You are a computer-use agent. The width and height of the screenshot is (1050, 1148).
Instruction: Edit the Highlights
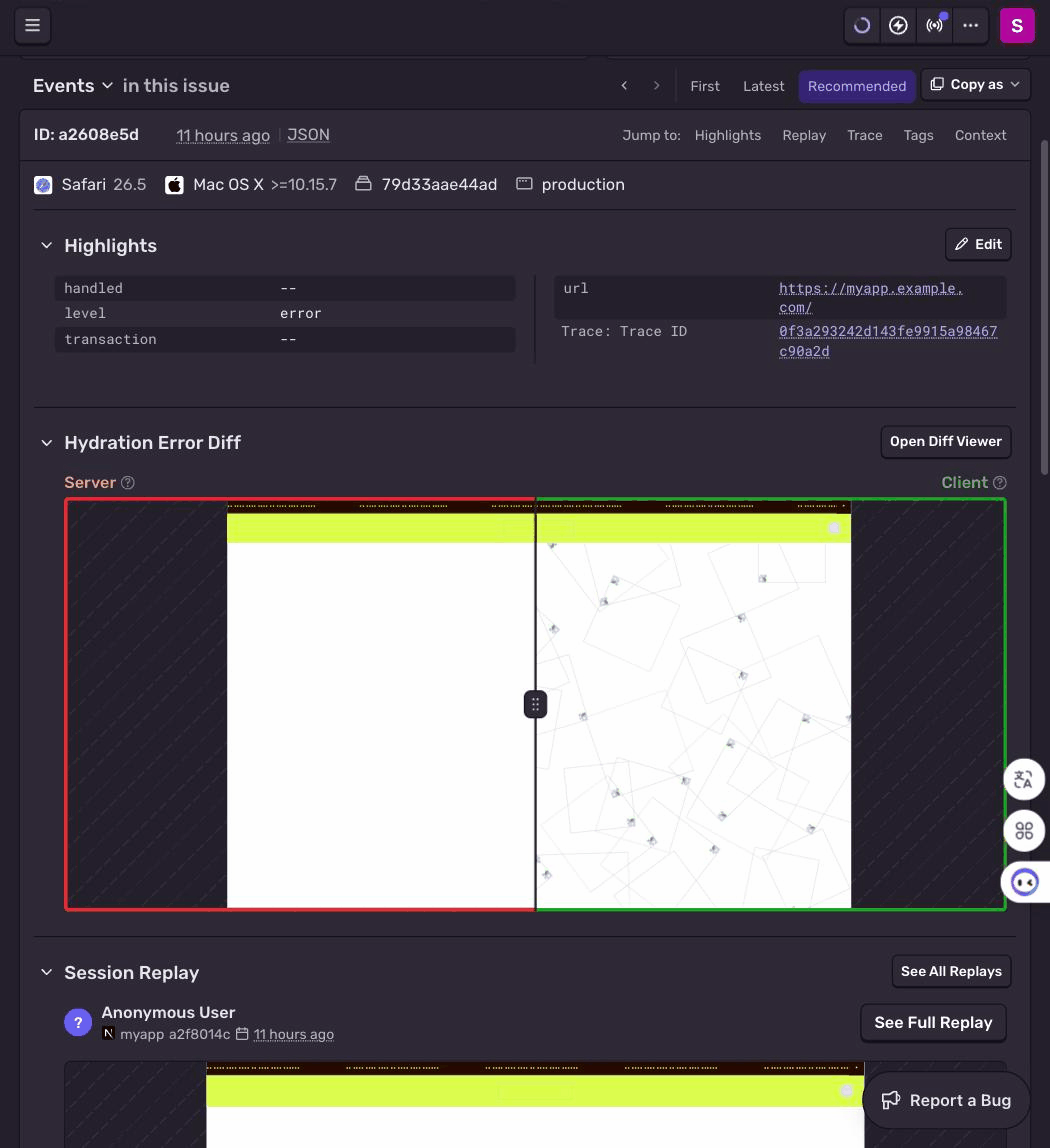click(978, 245)
